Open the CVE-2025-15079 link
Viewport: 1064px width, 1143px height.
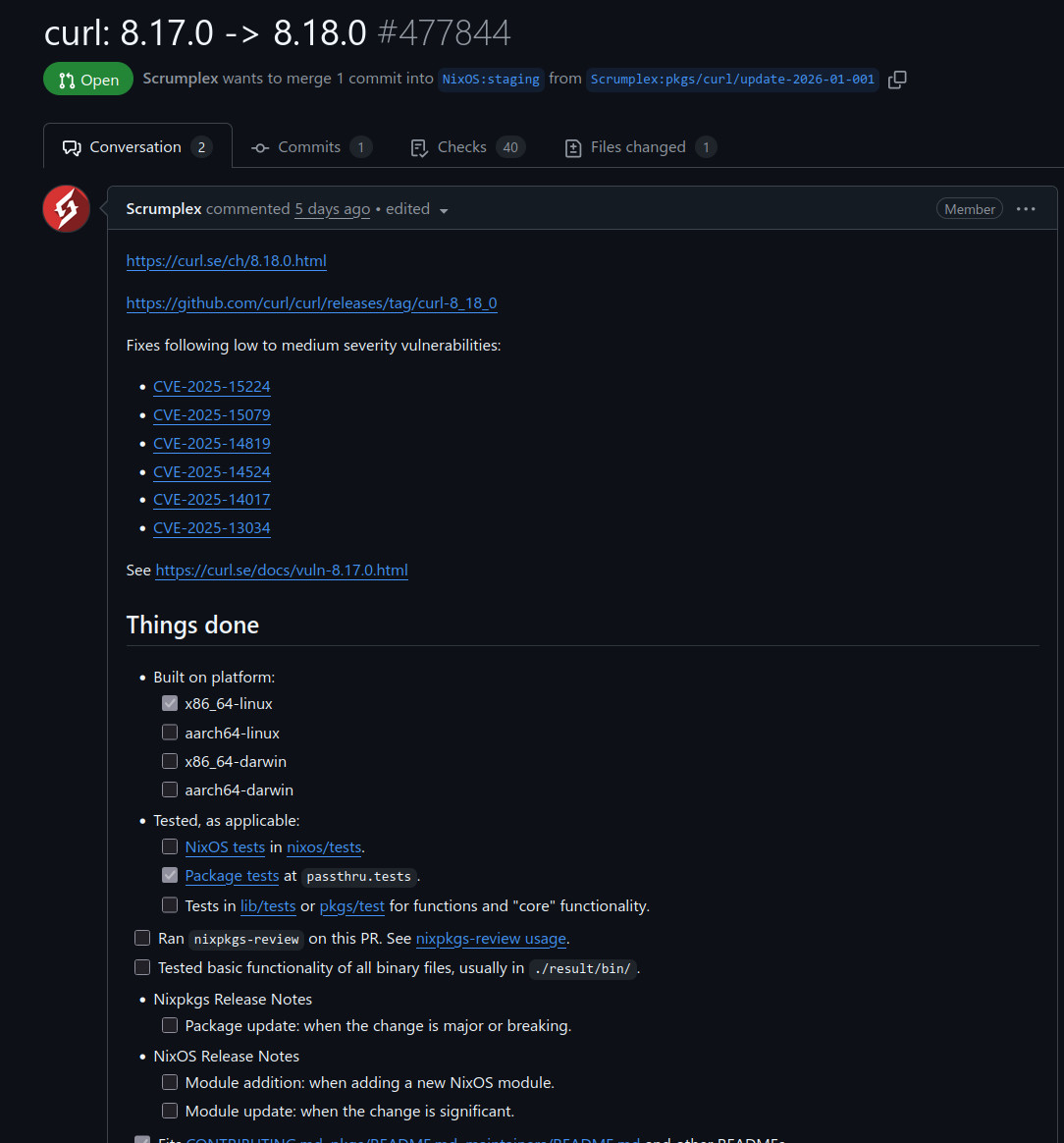[211, 414]
